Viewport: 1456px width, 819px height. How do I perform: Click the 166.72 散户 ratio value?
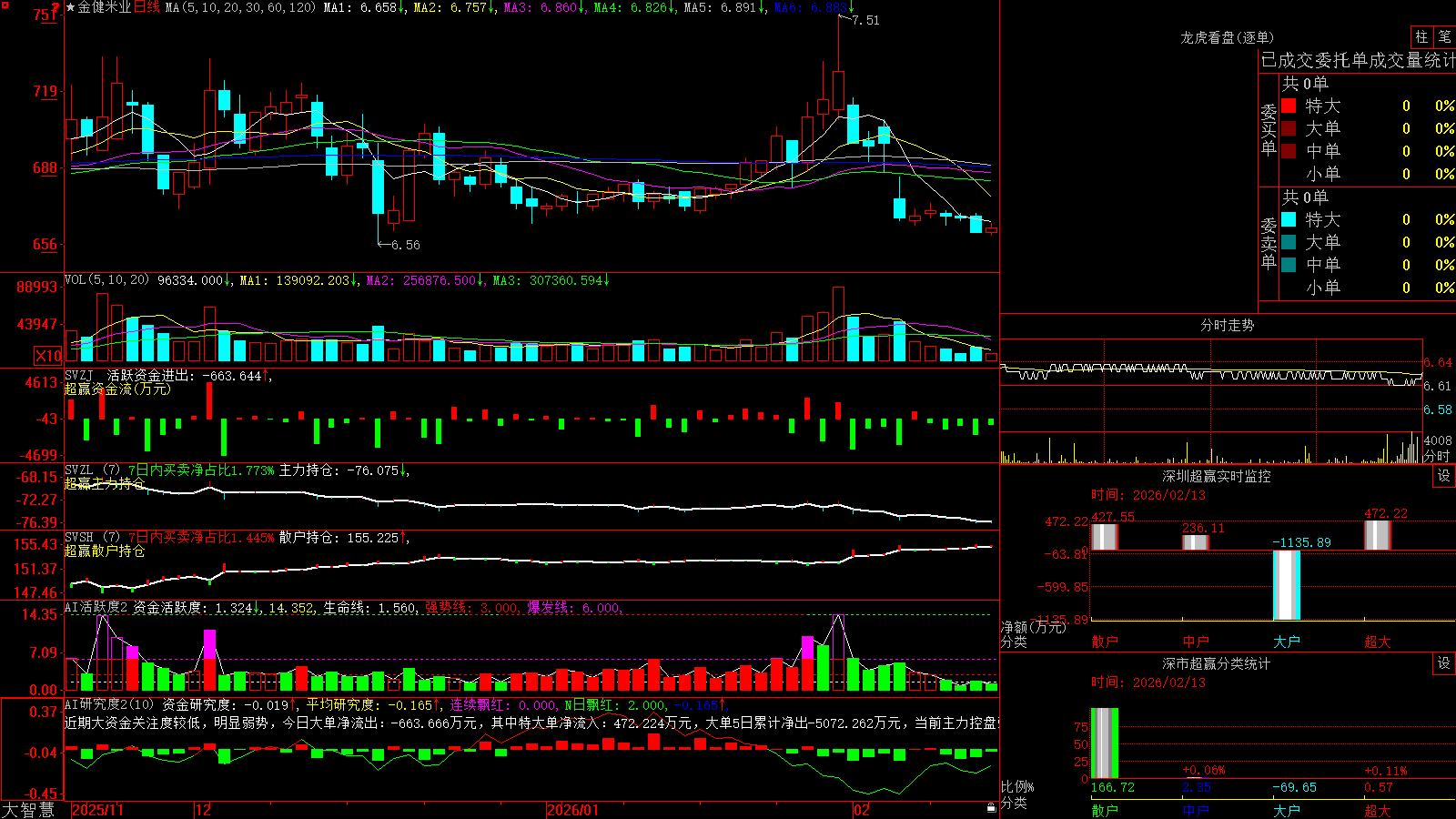pos(1113,787)
